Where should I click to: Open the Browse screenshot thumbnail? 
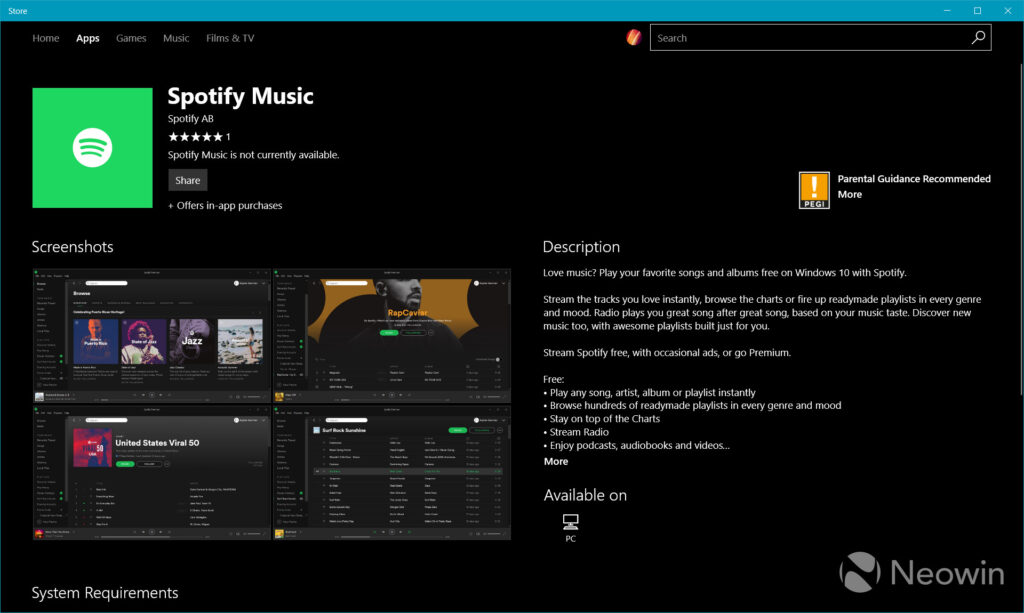[x=151, y=335]
